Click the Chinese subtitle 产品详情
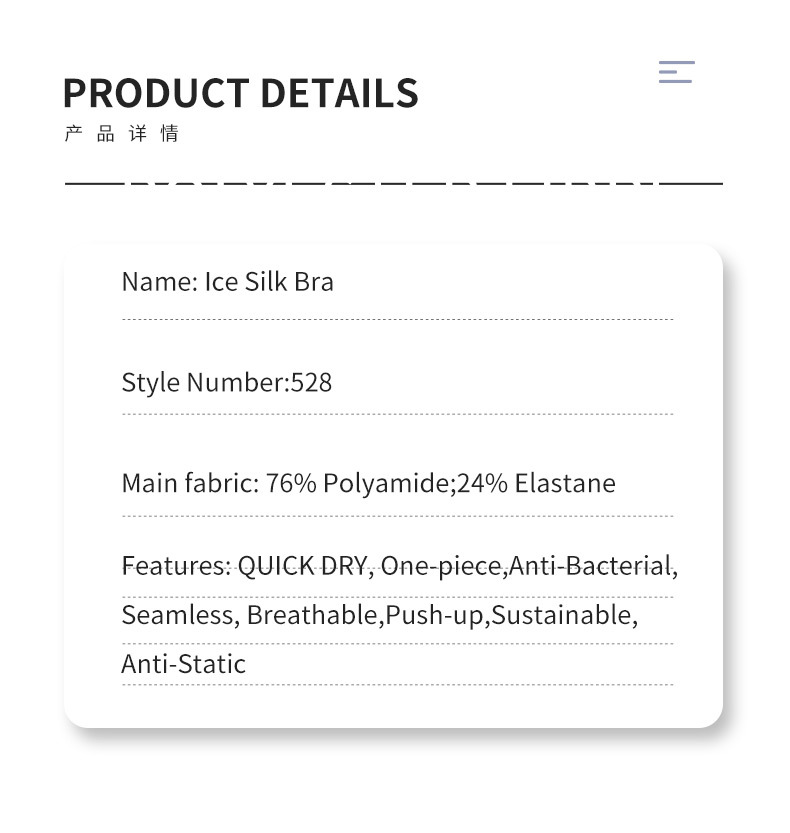 (121, 133)
